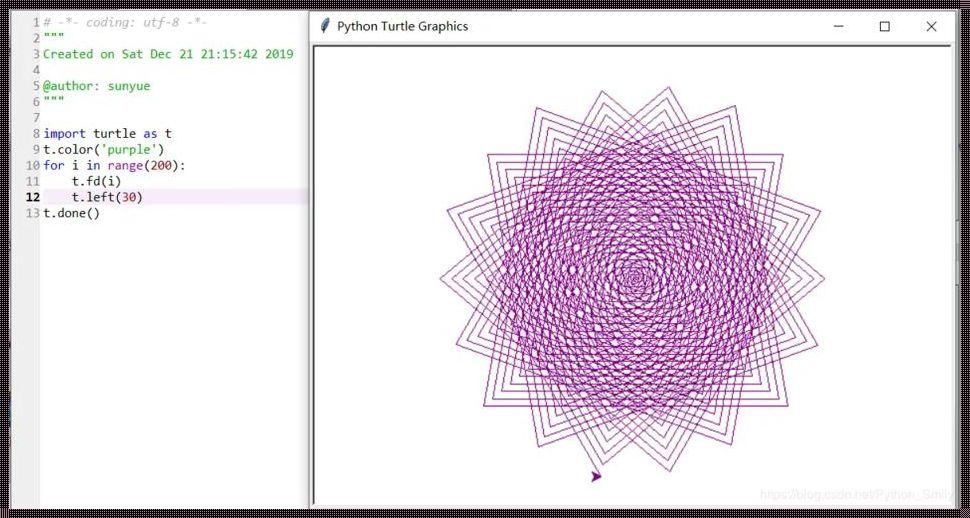Close the Python Turtle Graphics window
The image size is (970, 518).
[931, 27]
